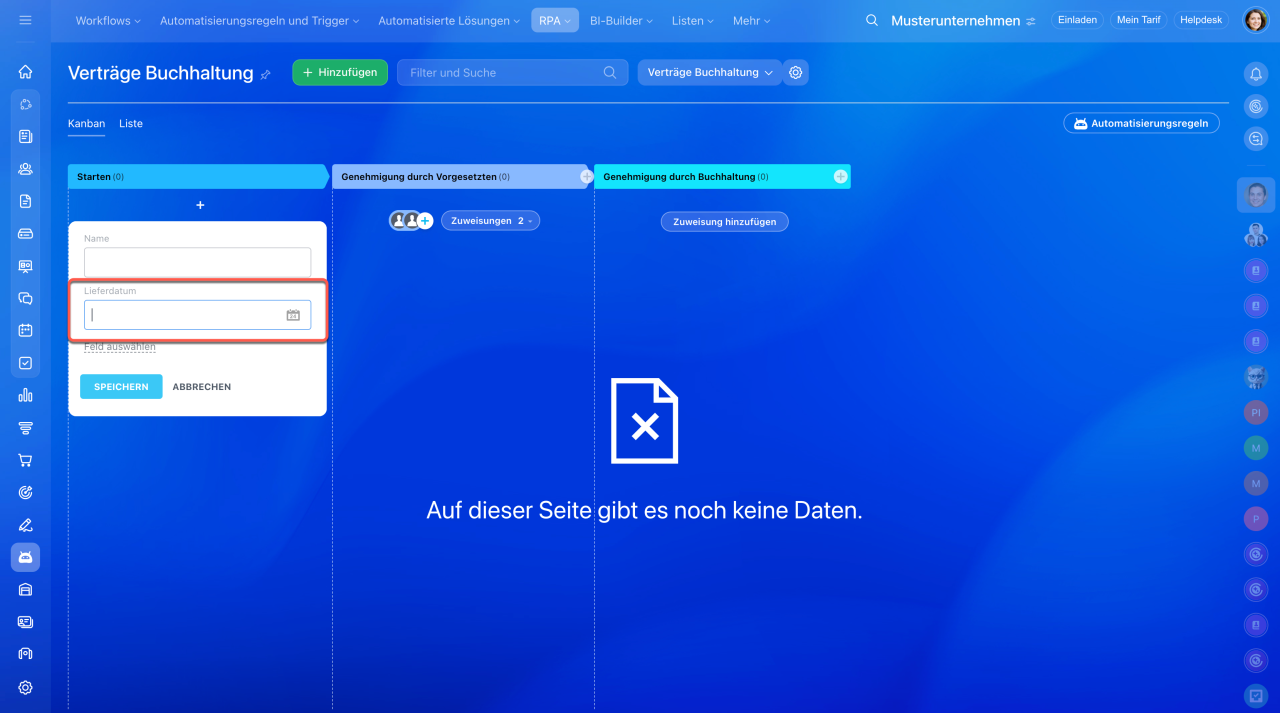Switch to the Liste tab

tap(131, 124)
